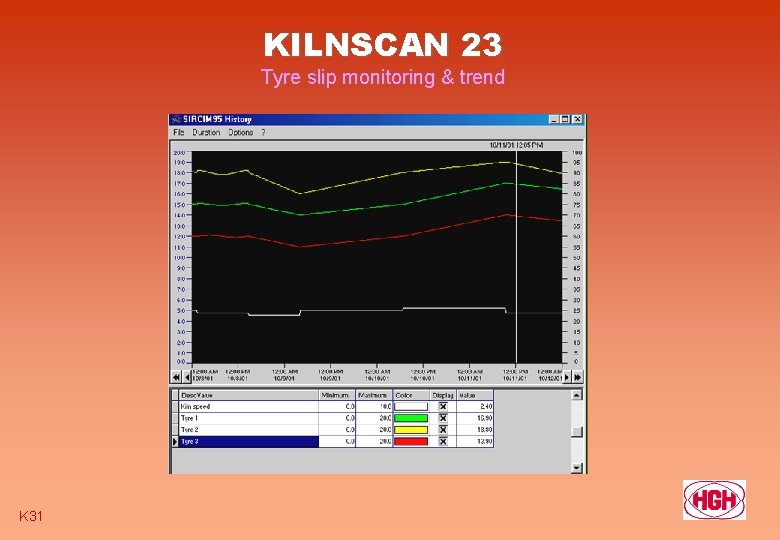Click Tyre 3 value cell
Viewport: 780px width, 540px height.
(x=475, y=442)
